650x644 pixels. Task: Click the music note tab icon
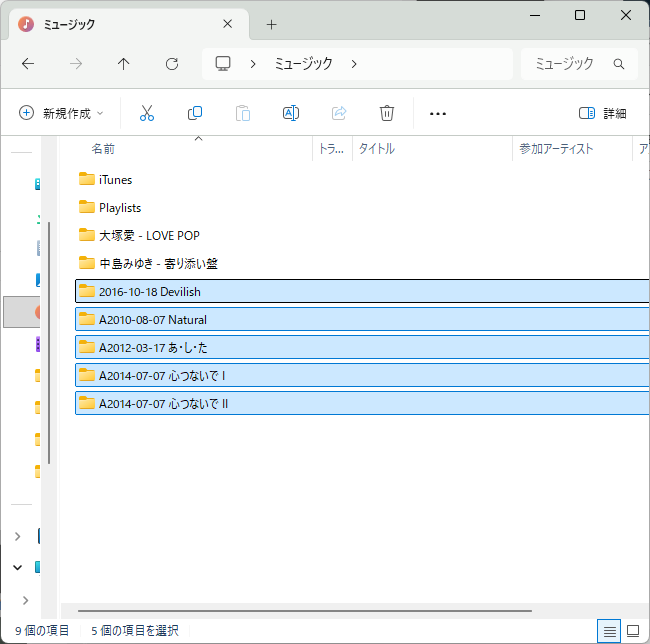pyautogui.click(x=26, y=24)
